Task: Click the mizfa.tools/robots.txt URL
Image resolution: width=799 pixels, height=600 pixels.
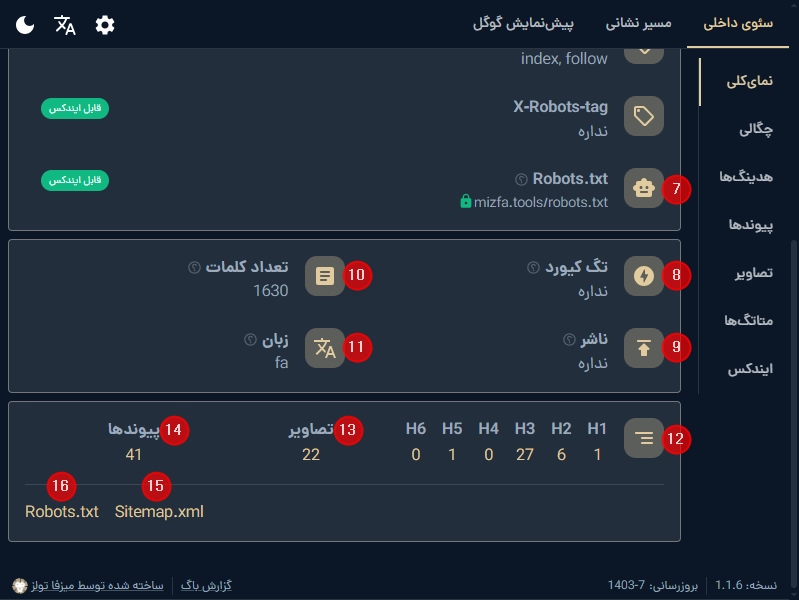Action: tap(540, 202)
